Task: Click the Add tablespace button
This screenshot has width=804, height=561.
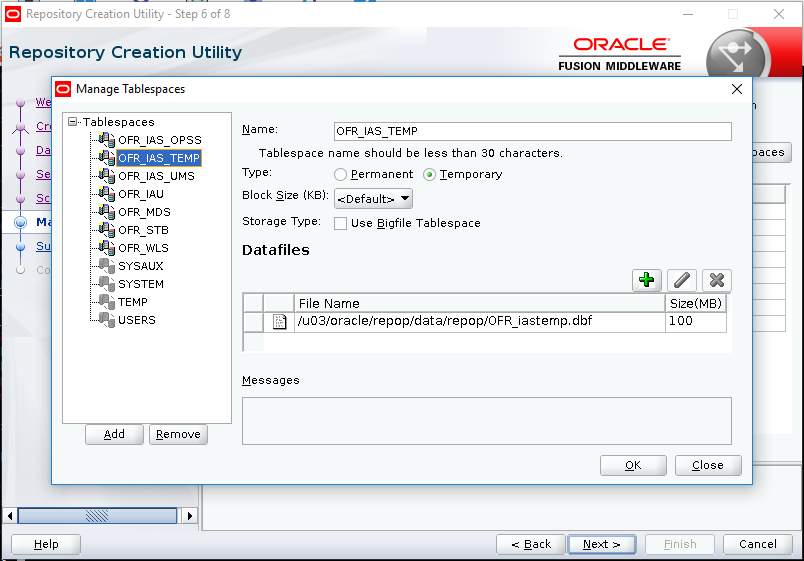Action: point(114,434)
